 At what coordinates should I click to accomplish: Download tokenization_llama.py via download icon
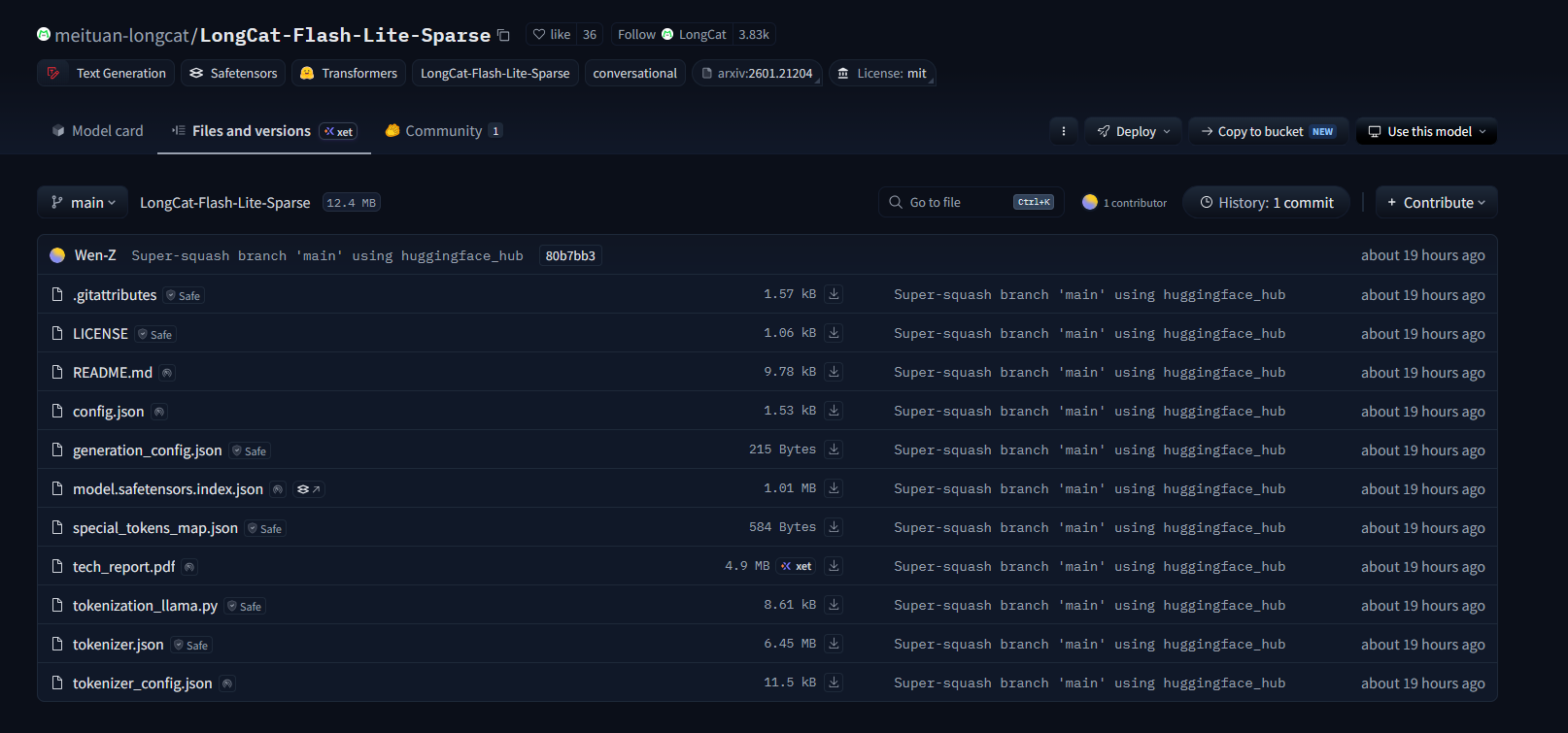coord(834,605)
